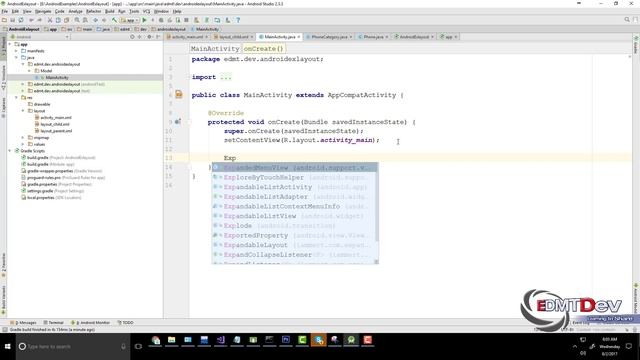Click the onCreate() breadcrumb in editor
This screenshot has width=640, height=360.
click(263, 49)
